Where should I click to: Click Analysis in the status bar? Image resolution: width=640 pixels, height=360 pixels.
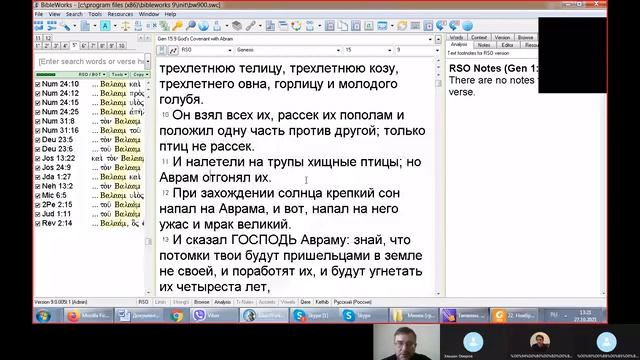click(223, 302)
